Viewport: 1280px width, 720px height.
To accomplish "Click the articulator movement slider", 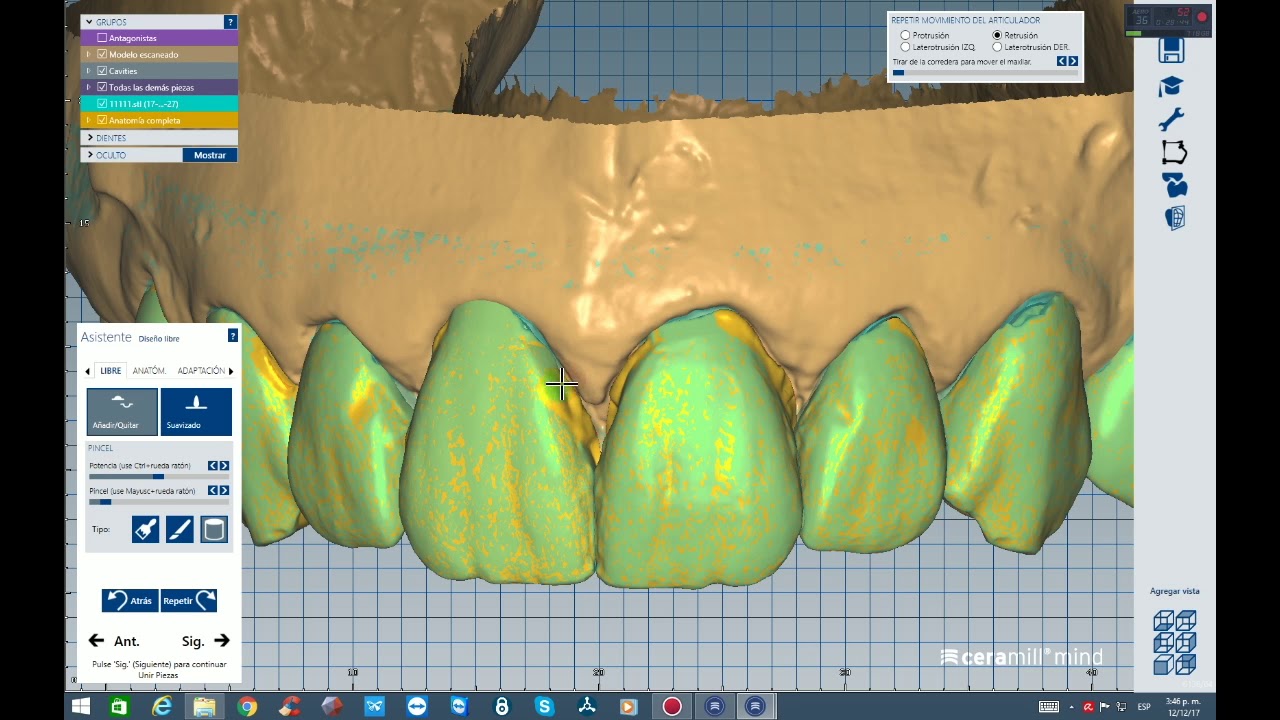I will [985, 73].
